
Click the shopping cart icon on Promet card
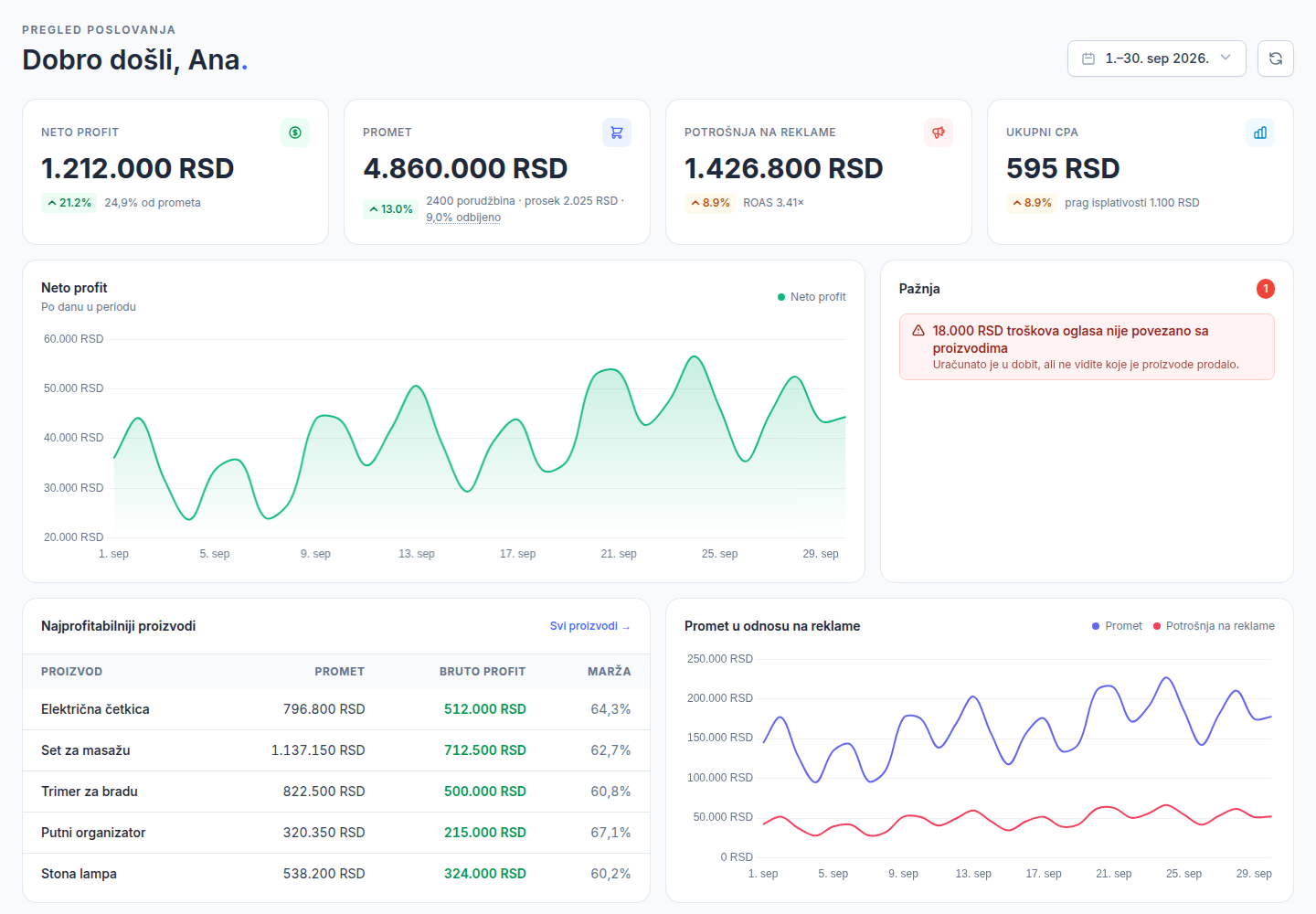pyautogui.click(x=617, y=133)
